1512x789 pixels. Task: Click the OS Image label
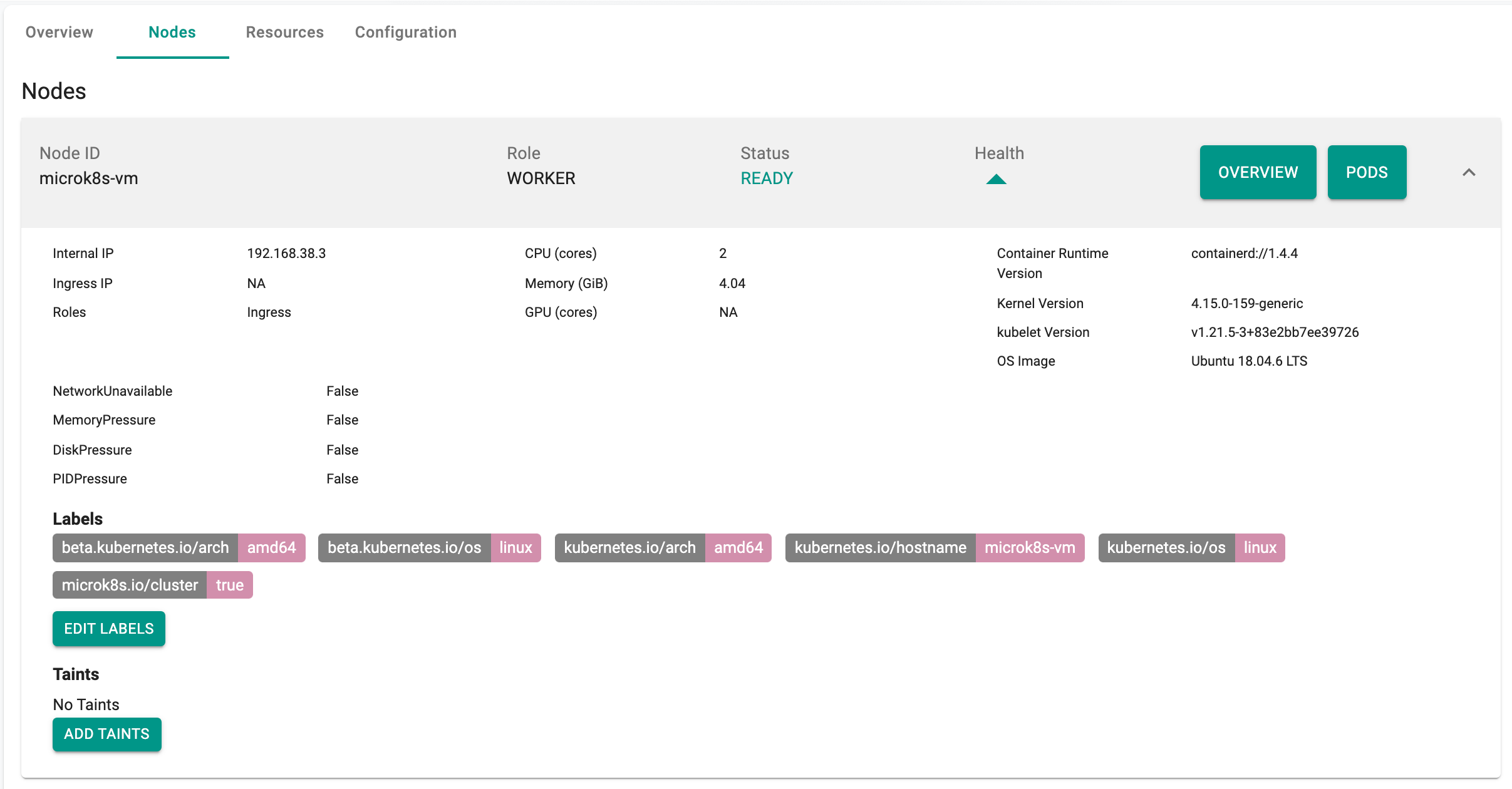click(x=1026, y=361)
